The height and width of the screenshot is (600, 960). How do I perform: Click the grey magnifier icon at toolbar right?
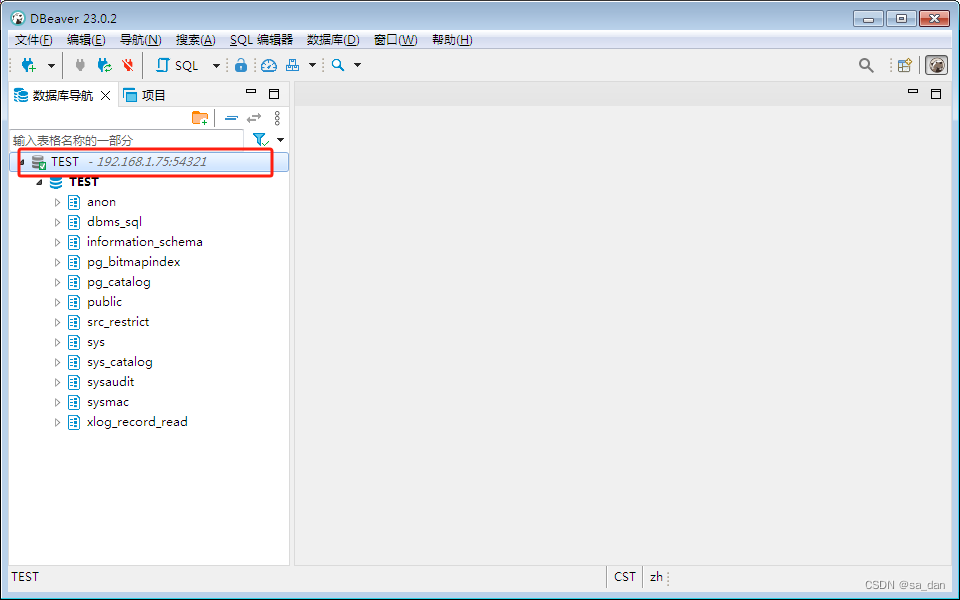tap(866, 65)
